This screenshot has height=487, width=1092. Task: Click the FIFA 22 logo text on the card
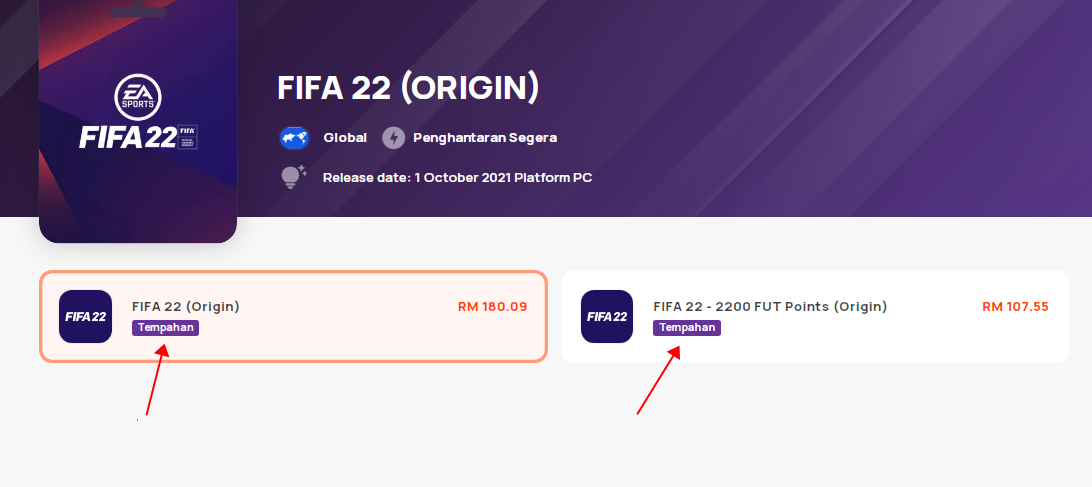(138, 137)
